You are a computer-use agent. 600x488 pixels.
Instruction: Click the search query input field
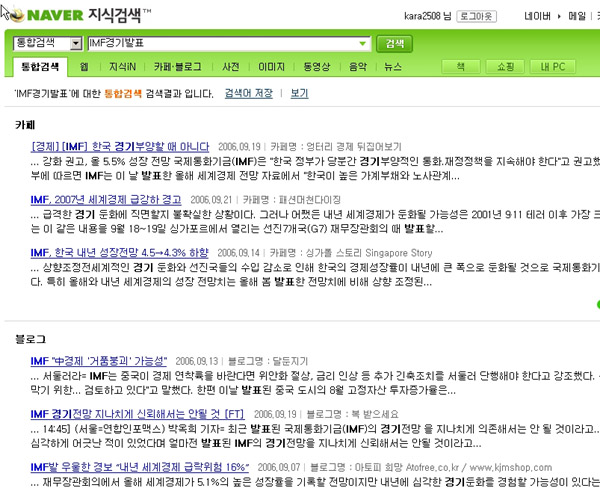tap(229, 43)
